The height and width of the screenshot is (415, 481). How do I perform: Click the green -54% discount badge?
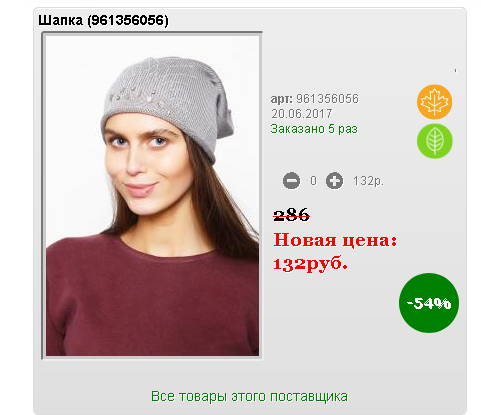point(429,303)
